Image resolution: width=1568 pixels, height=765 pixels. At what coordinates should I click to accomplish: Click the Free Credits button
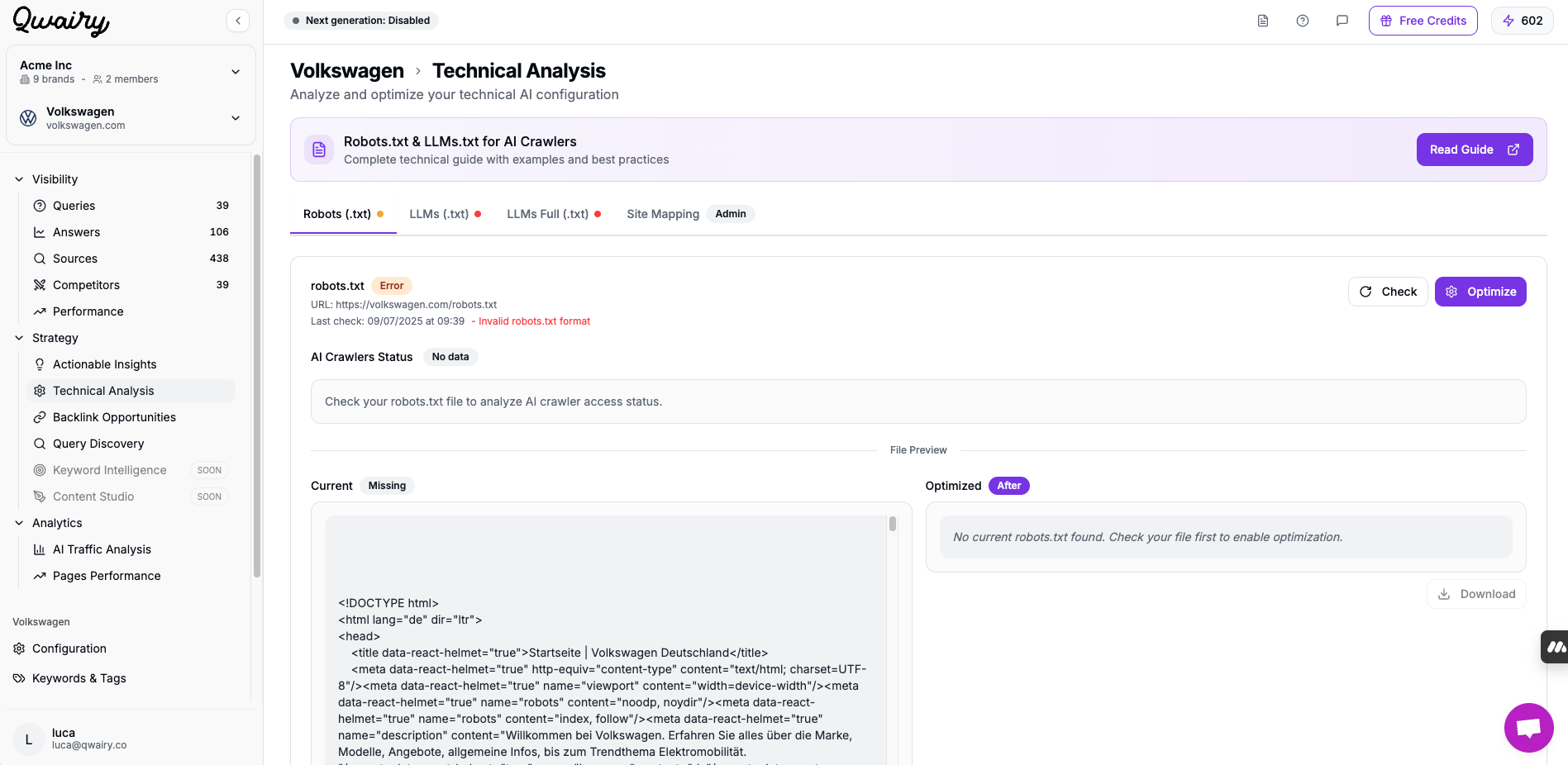point(1423,21)
